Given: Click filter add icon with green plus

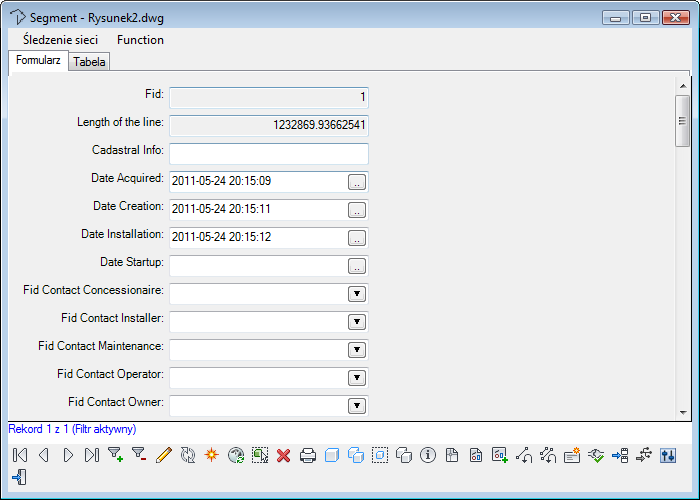Looking at the screenshot, I should tap(116, 455).
